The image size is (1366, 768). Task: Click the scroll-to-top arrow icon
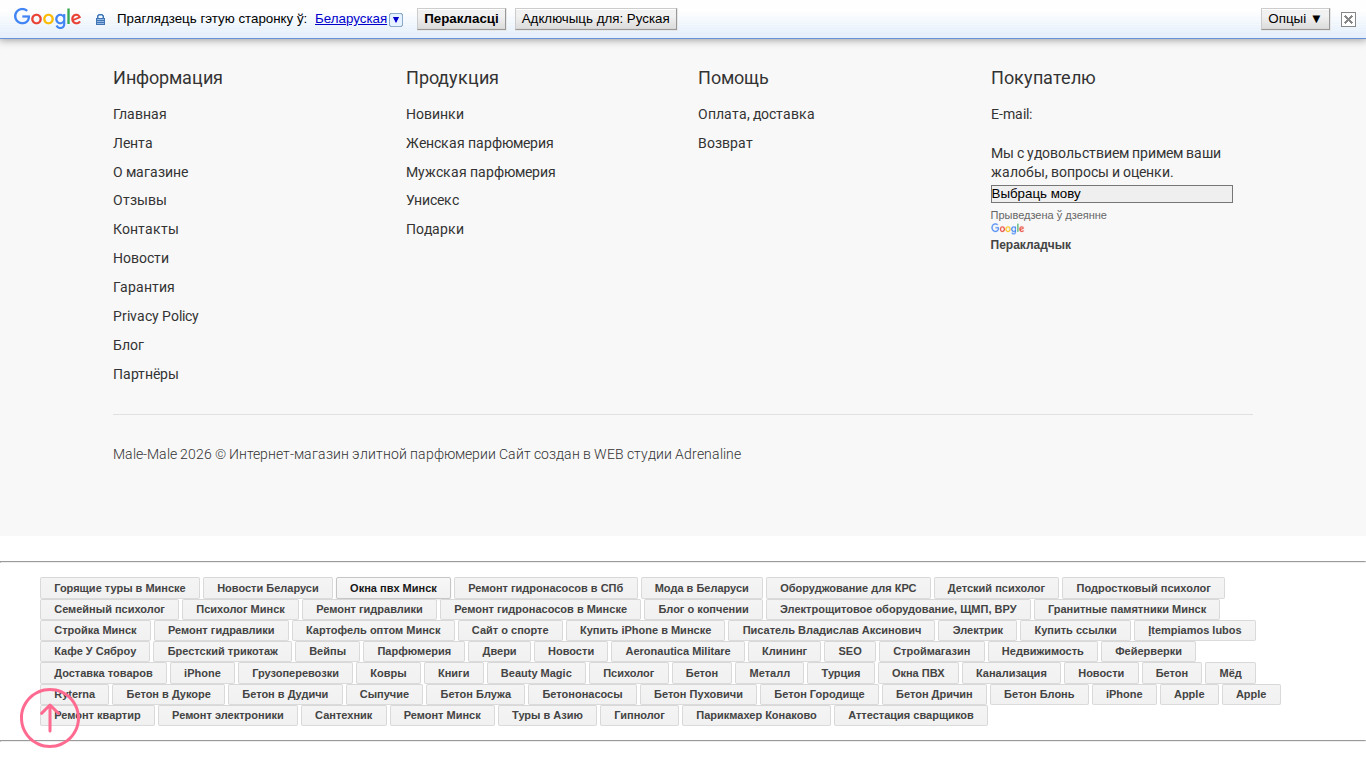point(50,718)
